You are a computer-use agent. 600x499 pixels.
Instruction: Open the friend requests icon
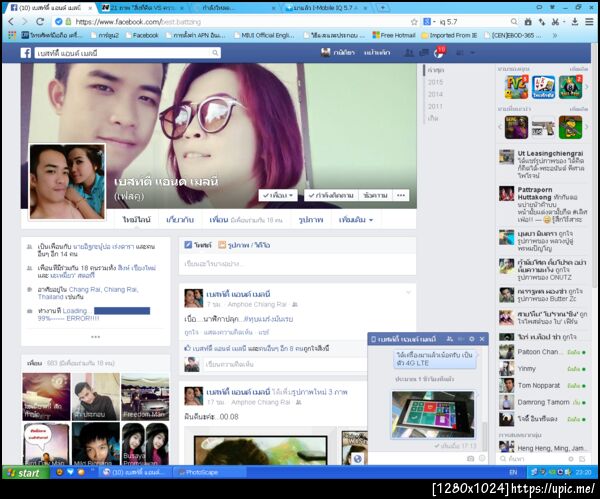(x=409, y=52)
